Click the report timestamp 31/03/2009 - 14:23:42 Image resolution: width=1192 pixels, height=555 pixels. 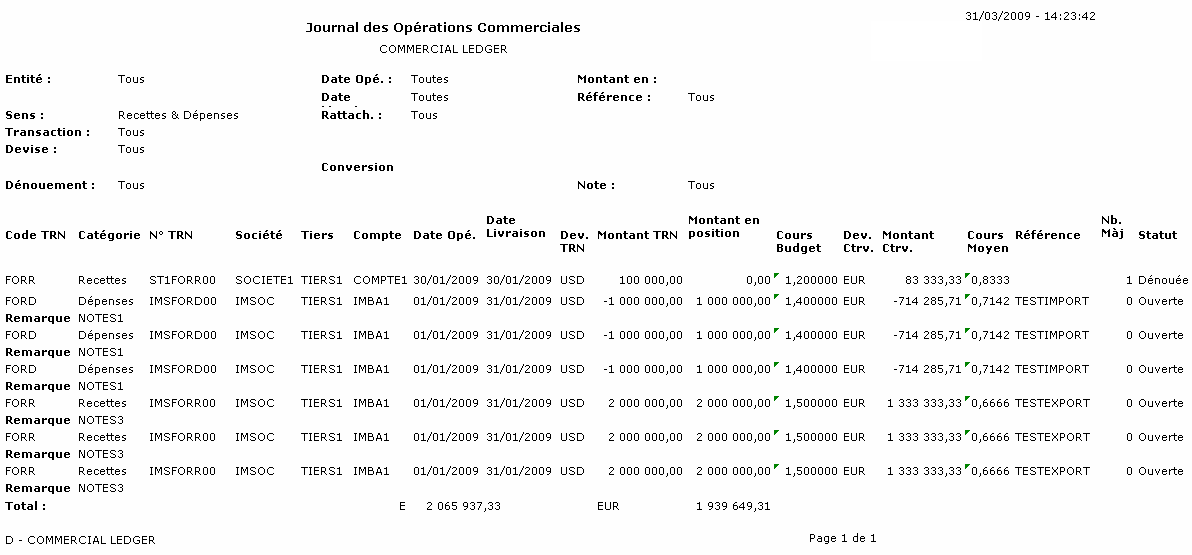[1030, 16]
